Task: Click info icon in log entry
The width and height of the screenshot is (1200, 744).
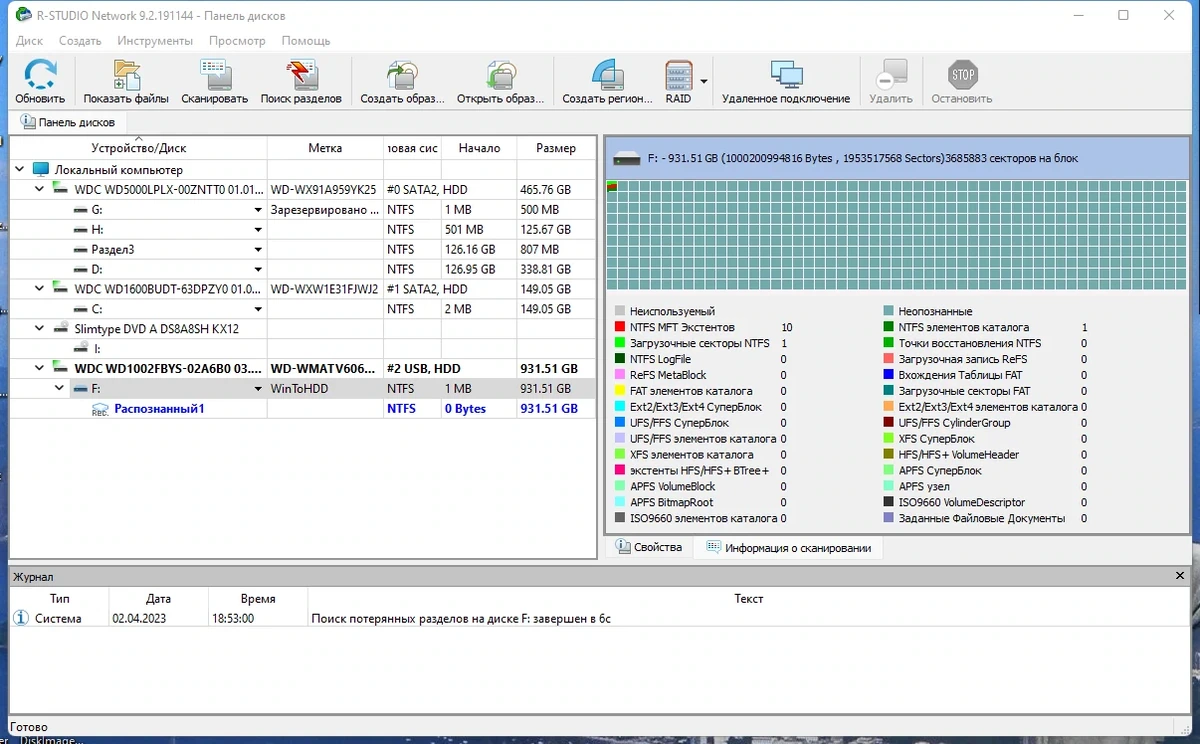Action: click(21, 618)
